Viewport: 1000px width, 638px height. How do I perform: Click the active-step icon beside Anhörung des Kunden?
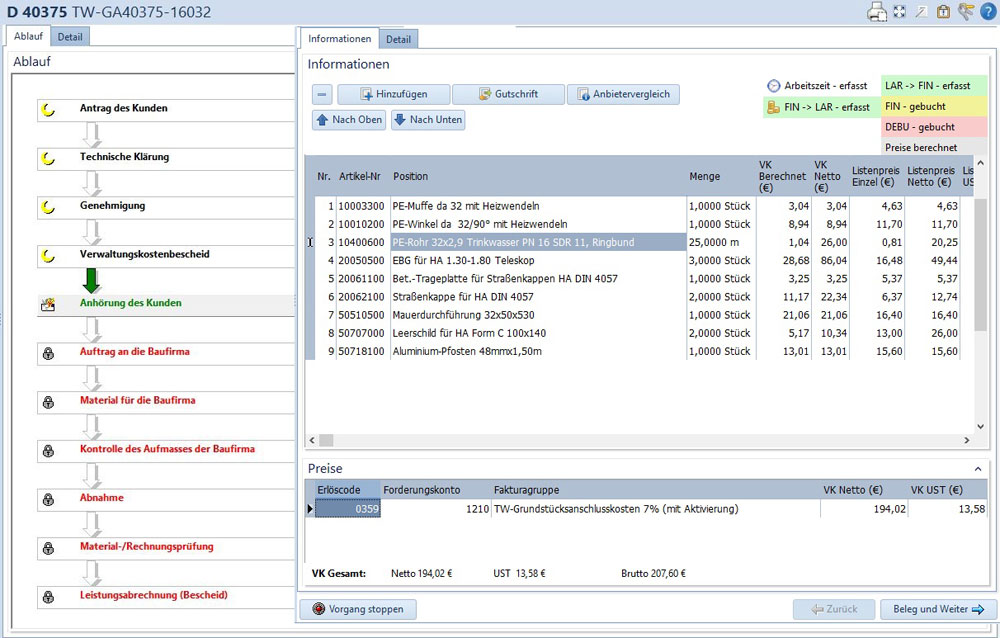(x=48, y=304)
